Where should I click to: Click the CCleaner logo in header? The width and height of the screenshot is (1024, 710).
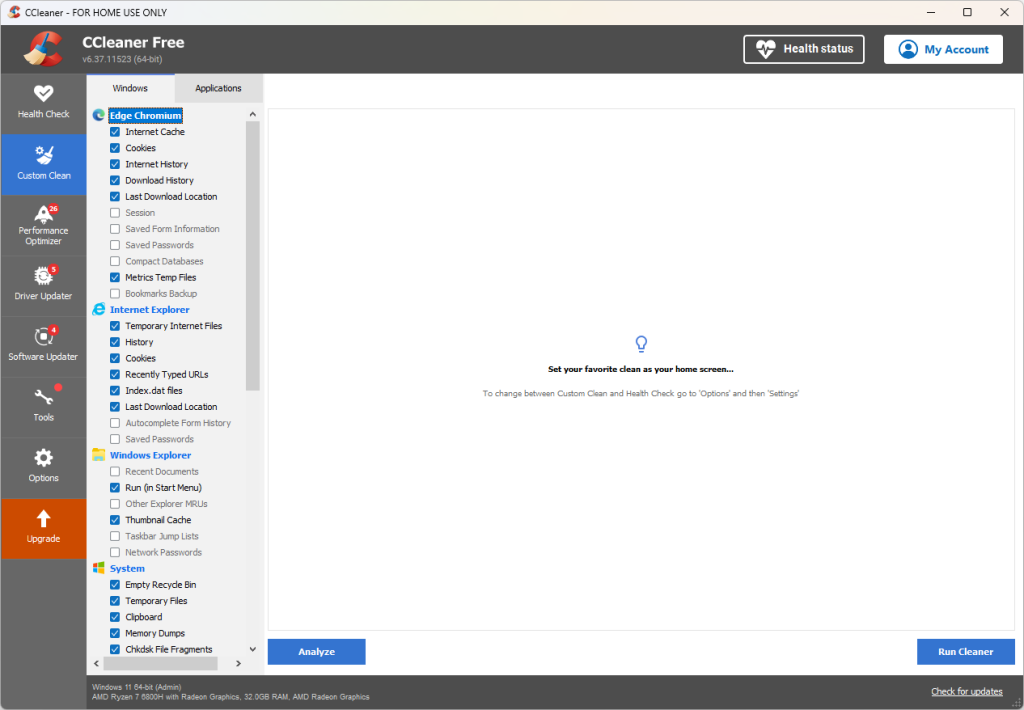click(43, 49)
